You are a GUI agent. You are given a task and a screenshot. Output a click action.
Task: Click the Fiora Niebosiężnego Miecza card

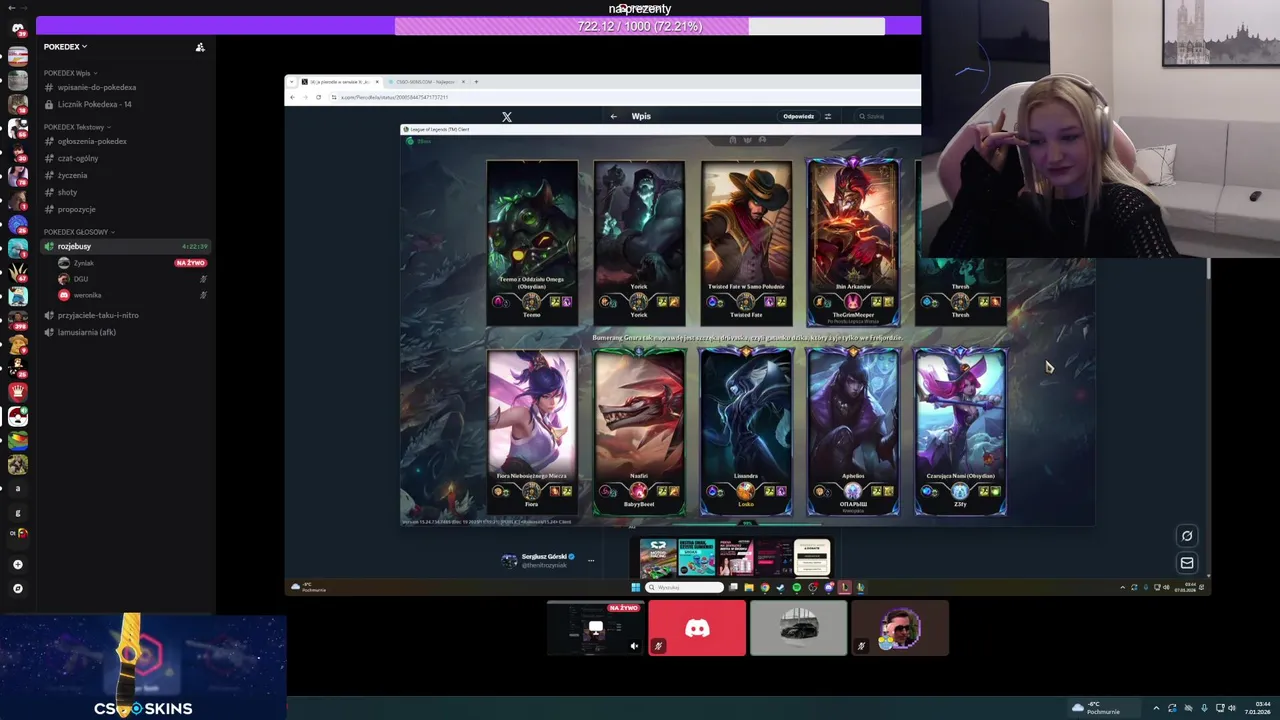(x=532, y=432)
